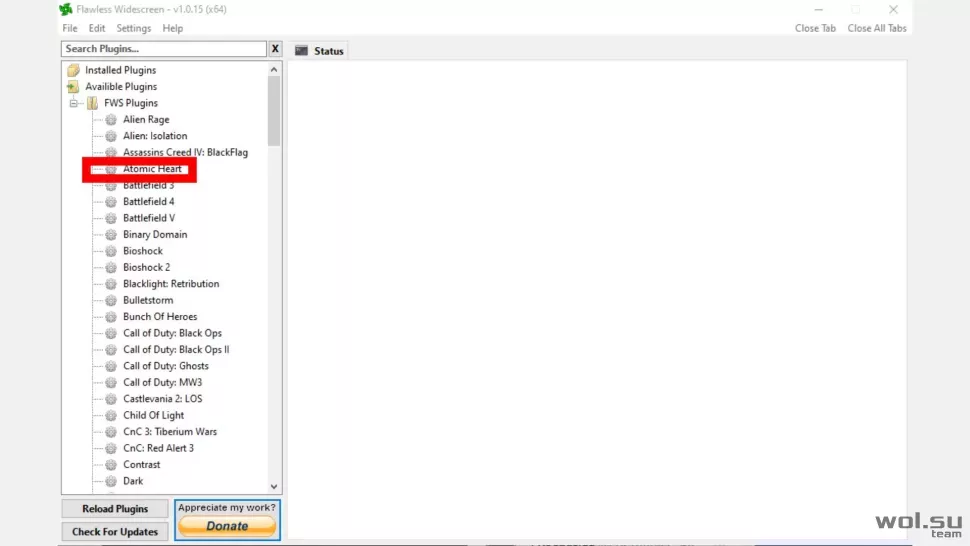The image size is (970, 546).
Task: Select the Battlefield 3 plugin
Action: pyautogui.click(x=148, y=186)
